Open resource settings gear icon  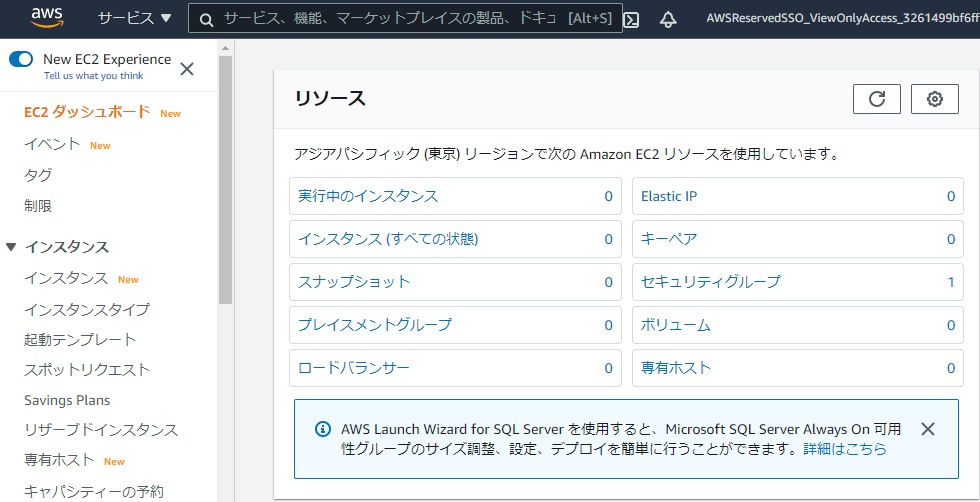pyautogui.click(x=934, y=99)
